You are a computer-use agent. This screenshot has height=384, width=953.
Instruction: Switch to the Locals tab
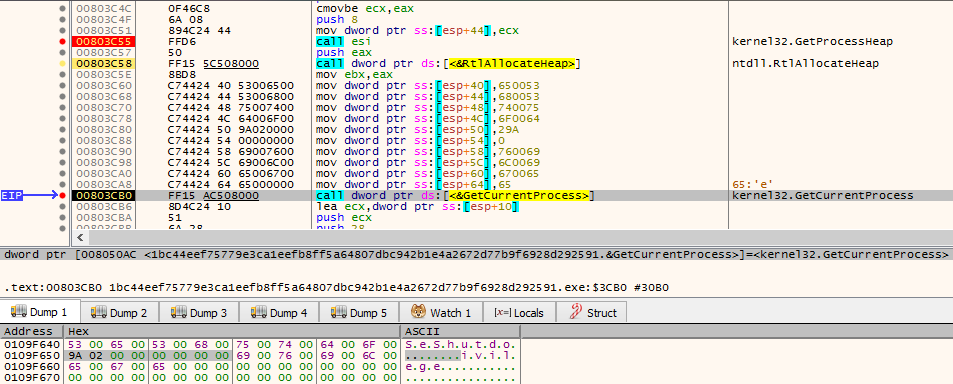[x=519, y=313]
